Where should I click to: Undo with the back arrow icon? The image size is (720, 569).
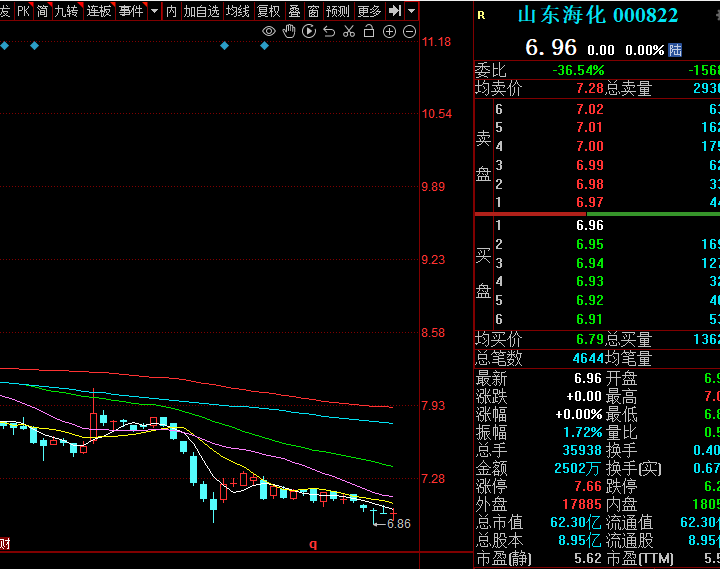click(329, 31)
